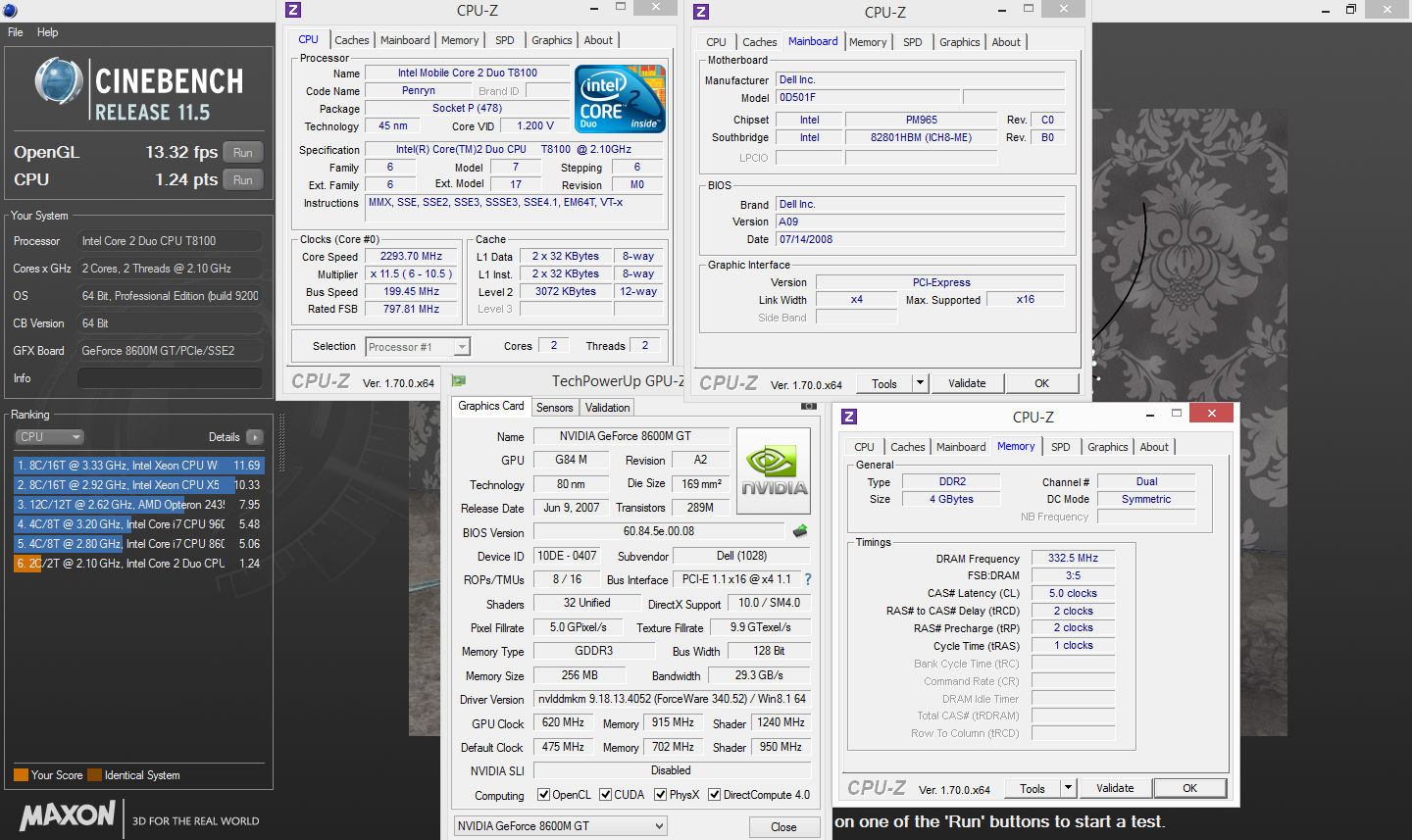1412x840 pixels.
Task: Open the bus interface question mark help
Action: 808,579
